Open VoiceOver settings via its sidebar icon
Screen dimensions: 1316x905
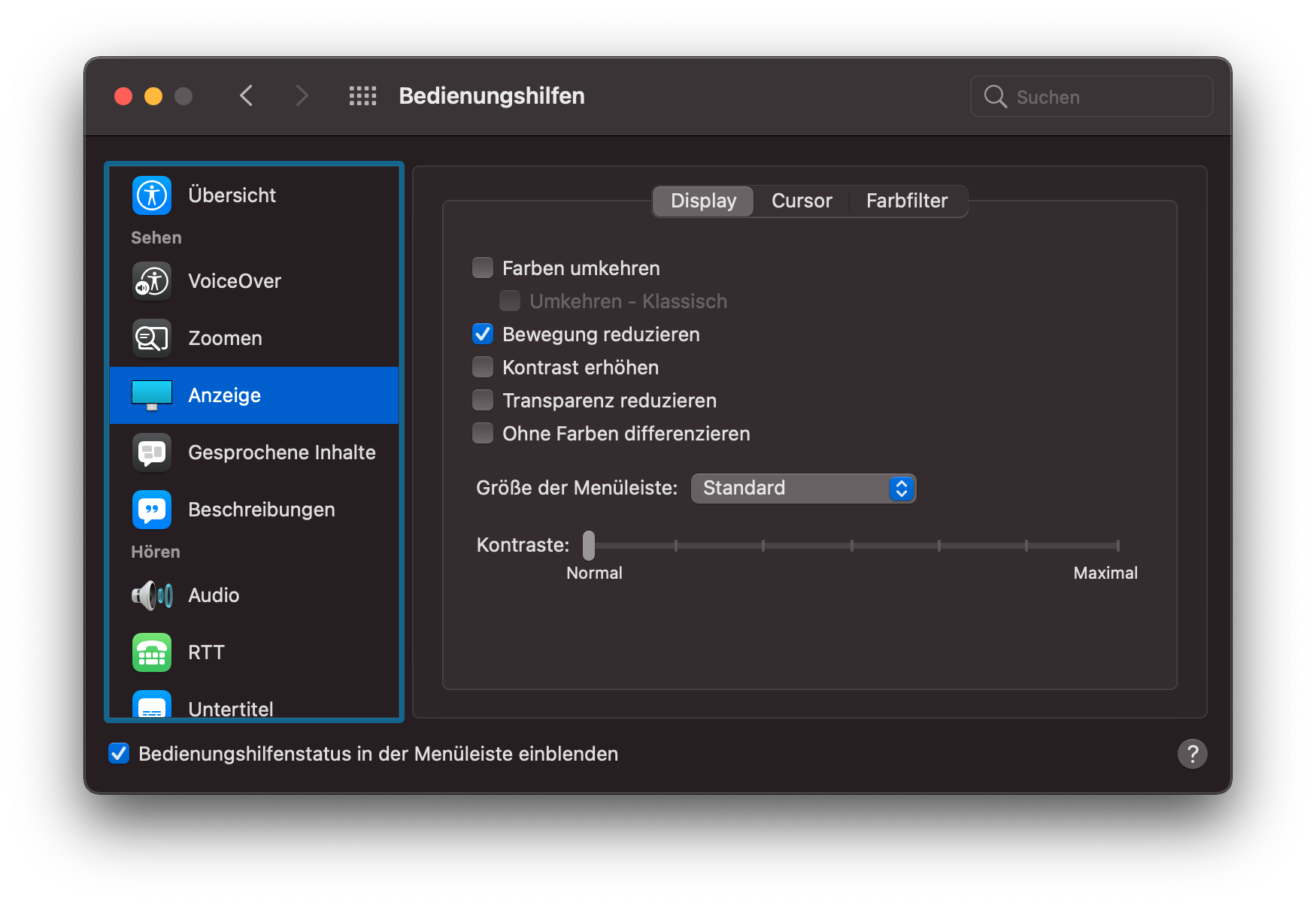(151, 280)
